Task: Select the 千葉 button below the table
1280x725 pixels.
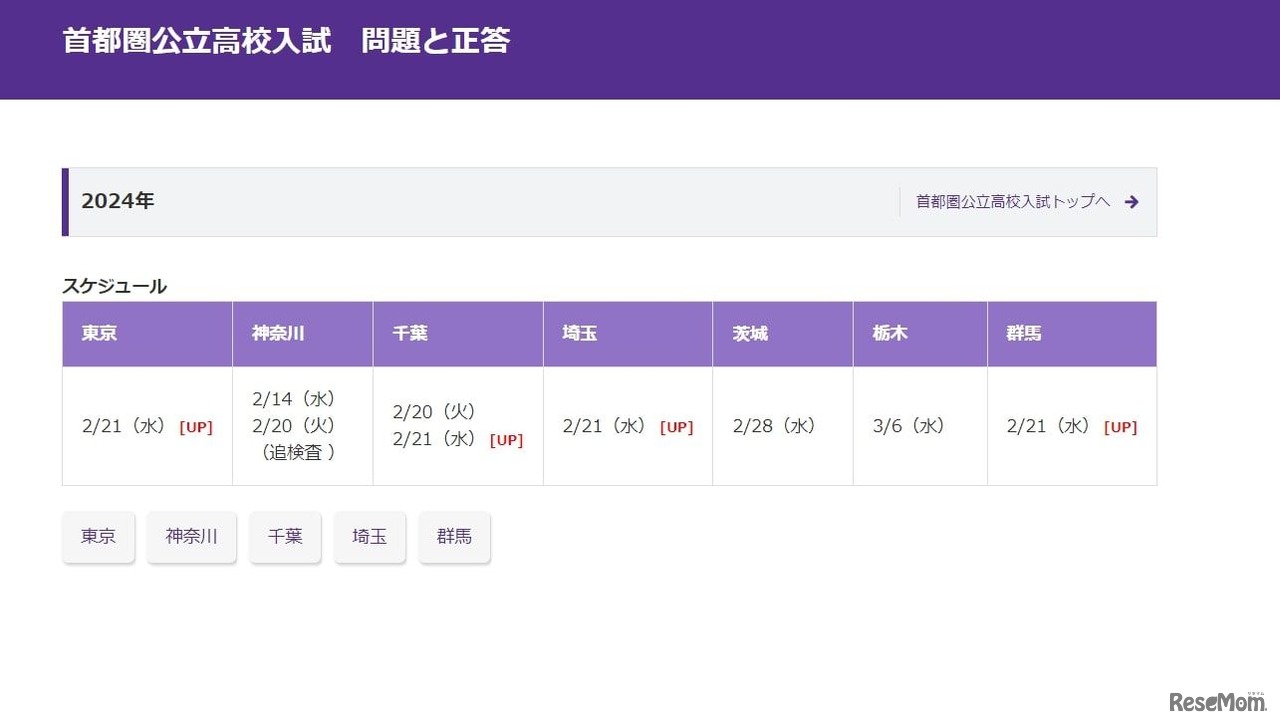Action: pos(285,537)
